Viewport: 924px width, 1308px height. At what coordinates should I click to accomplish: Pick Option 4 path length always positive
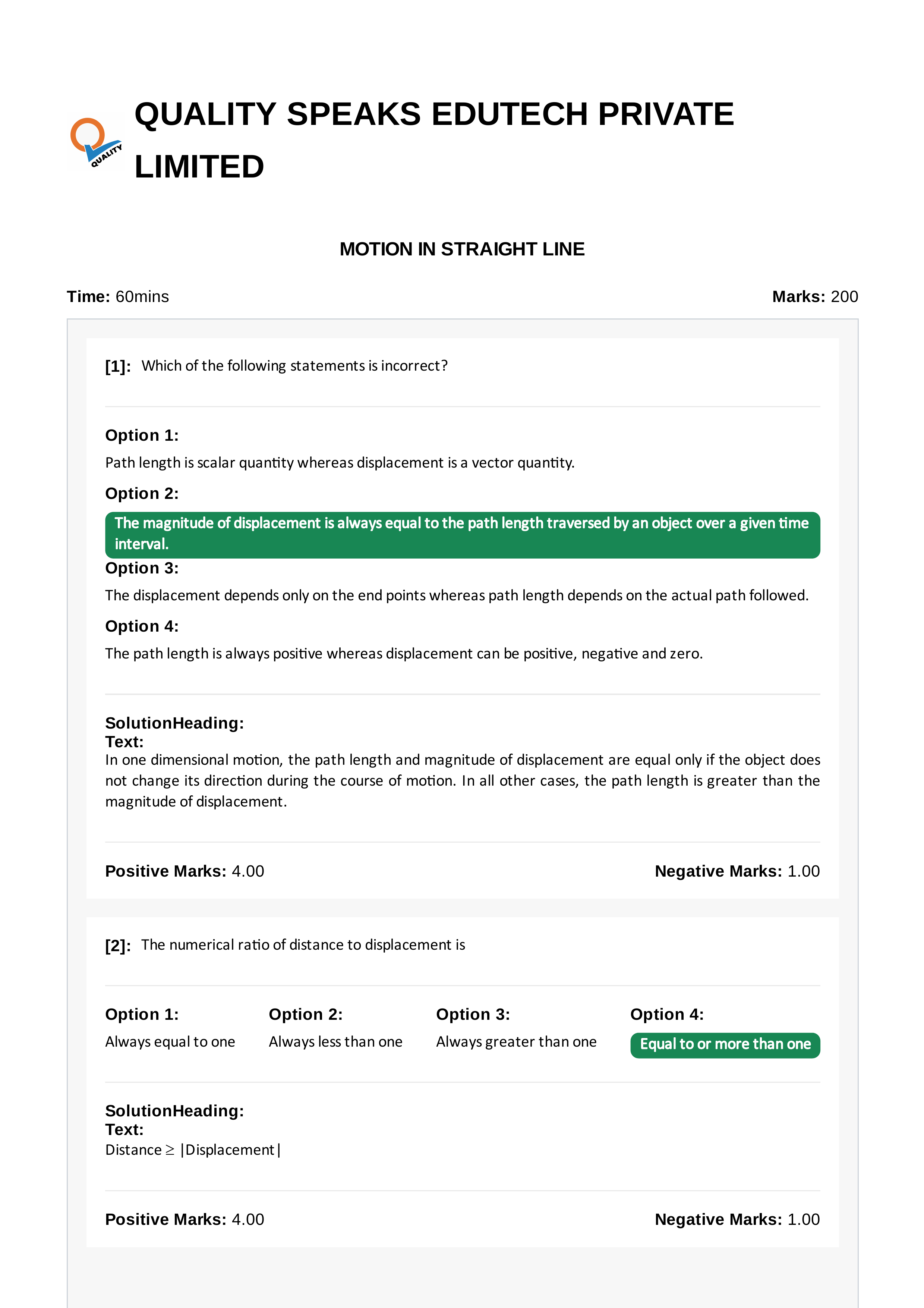pyautogui.click(x=404, y=653)
